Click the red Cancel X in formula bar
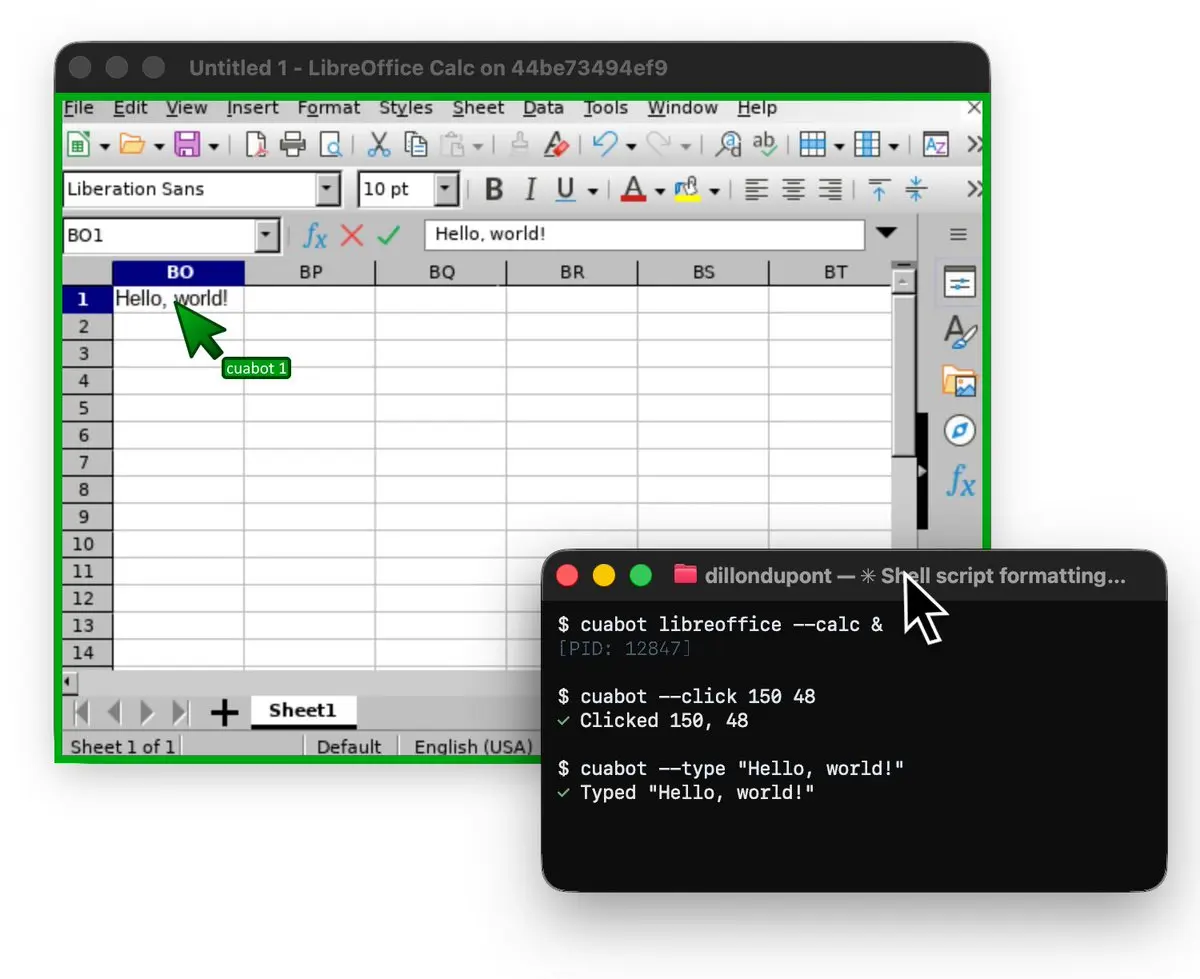 (x=352, y=236)
